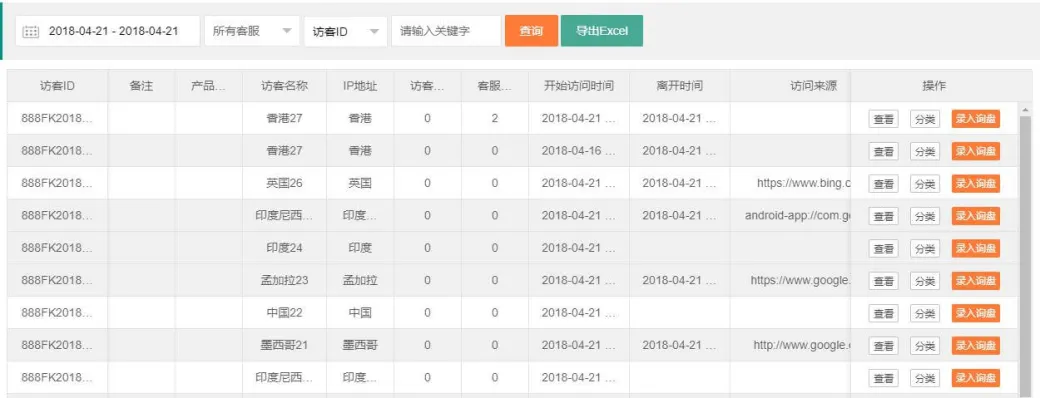Select the 开始访问时间 column header
1040x398 pixels.
pos(578,86)
